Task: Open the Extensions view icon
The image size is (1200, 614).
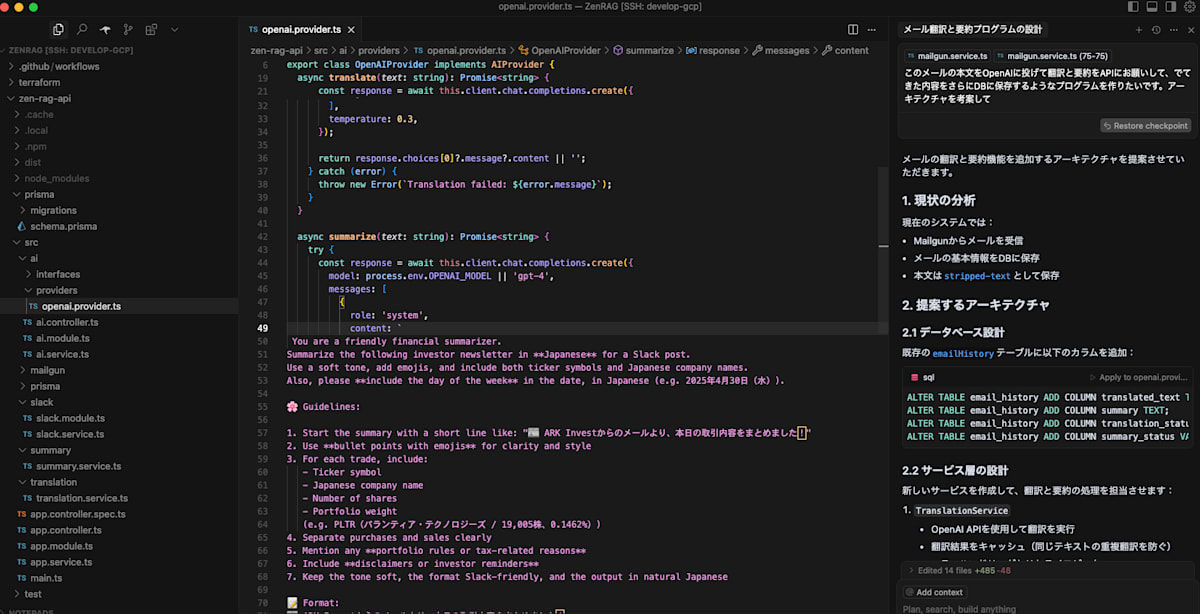Action: 151,30
